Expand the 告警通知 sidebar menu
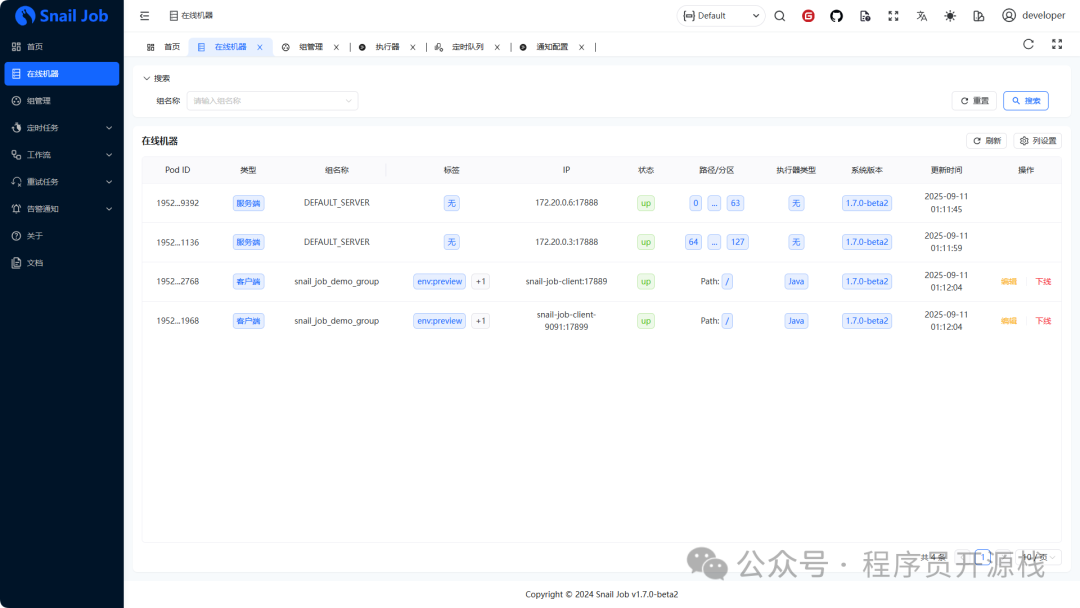The height and width of the screenshot is (608, 1080). click(61, 209)
